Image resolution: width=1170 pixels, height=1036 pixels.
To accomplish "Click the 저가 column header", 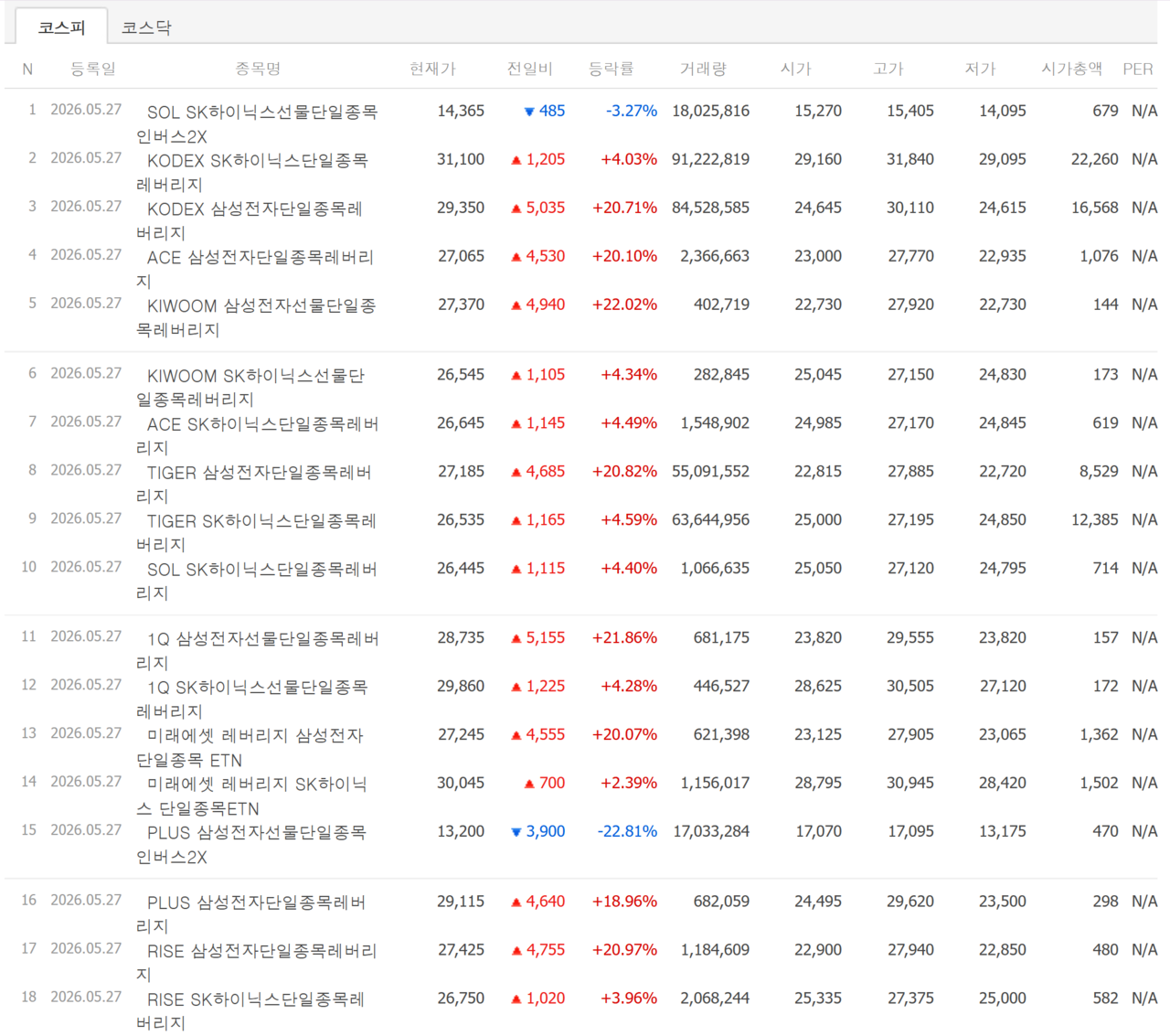I will [x=981, y=69].
